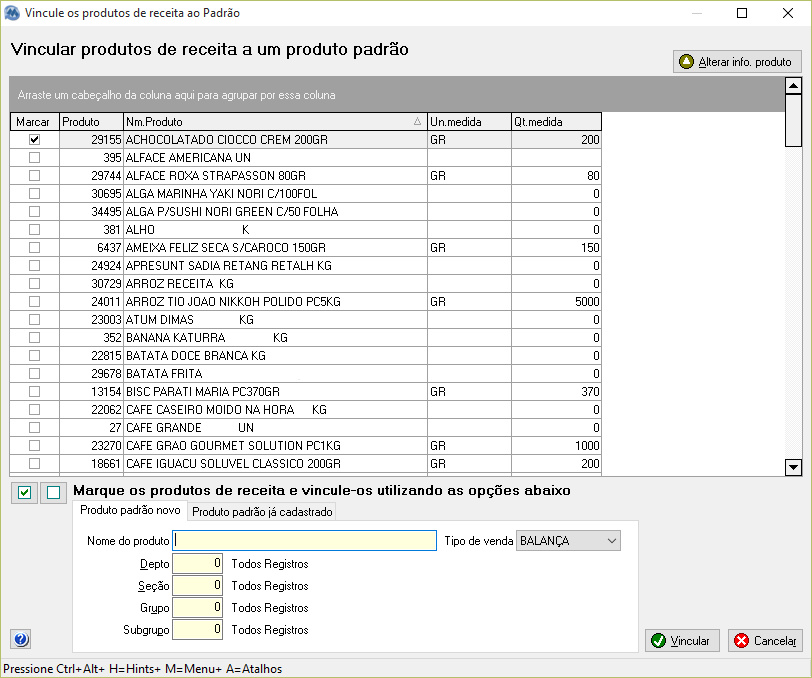812x678 pixels.
Task: Click the application icon in title bar
Action: point(11,13)
